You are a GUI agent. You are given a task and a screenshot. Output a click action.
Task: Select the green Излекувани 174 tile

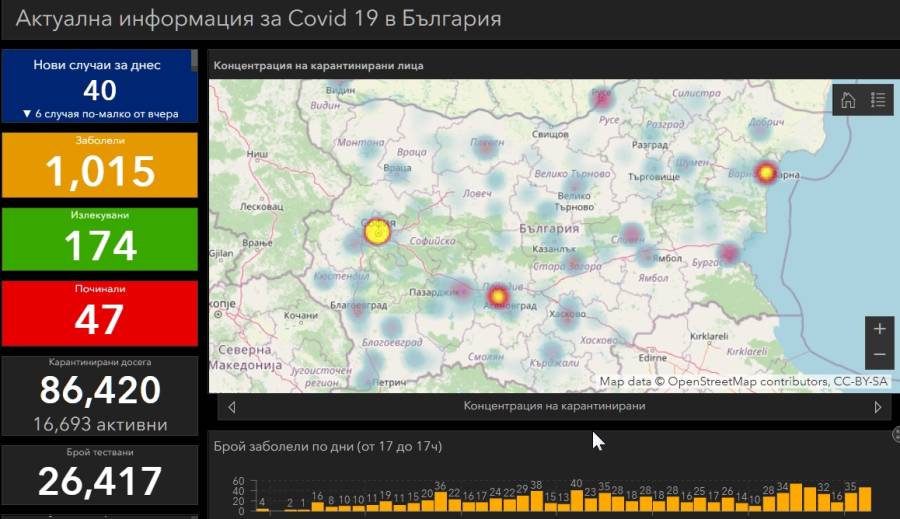(100, 239)
